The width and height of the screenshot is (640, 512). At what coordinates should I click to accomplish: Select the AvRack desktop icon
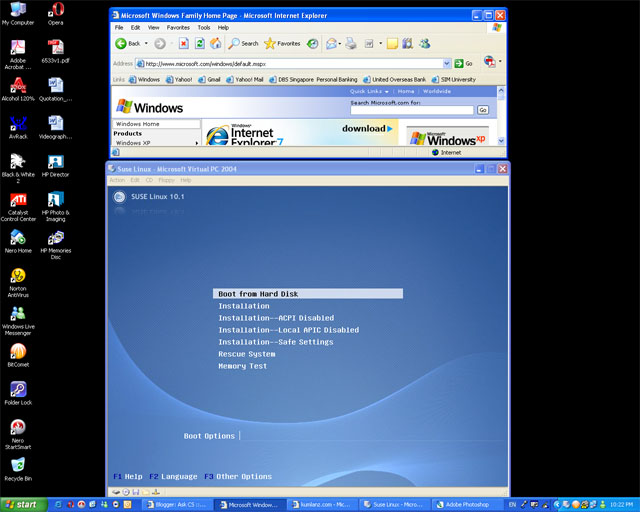pos(18,127)
